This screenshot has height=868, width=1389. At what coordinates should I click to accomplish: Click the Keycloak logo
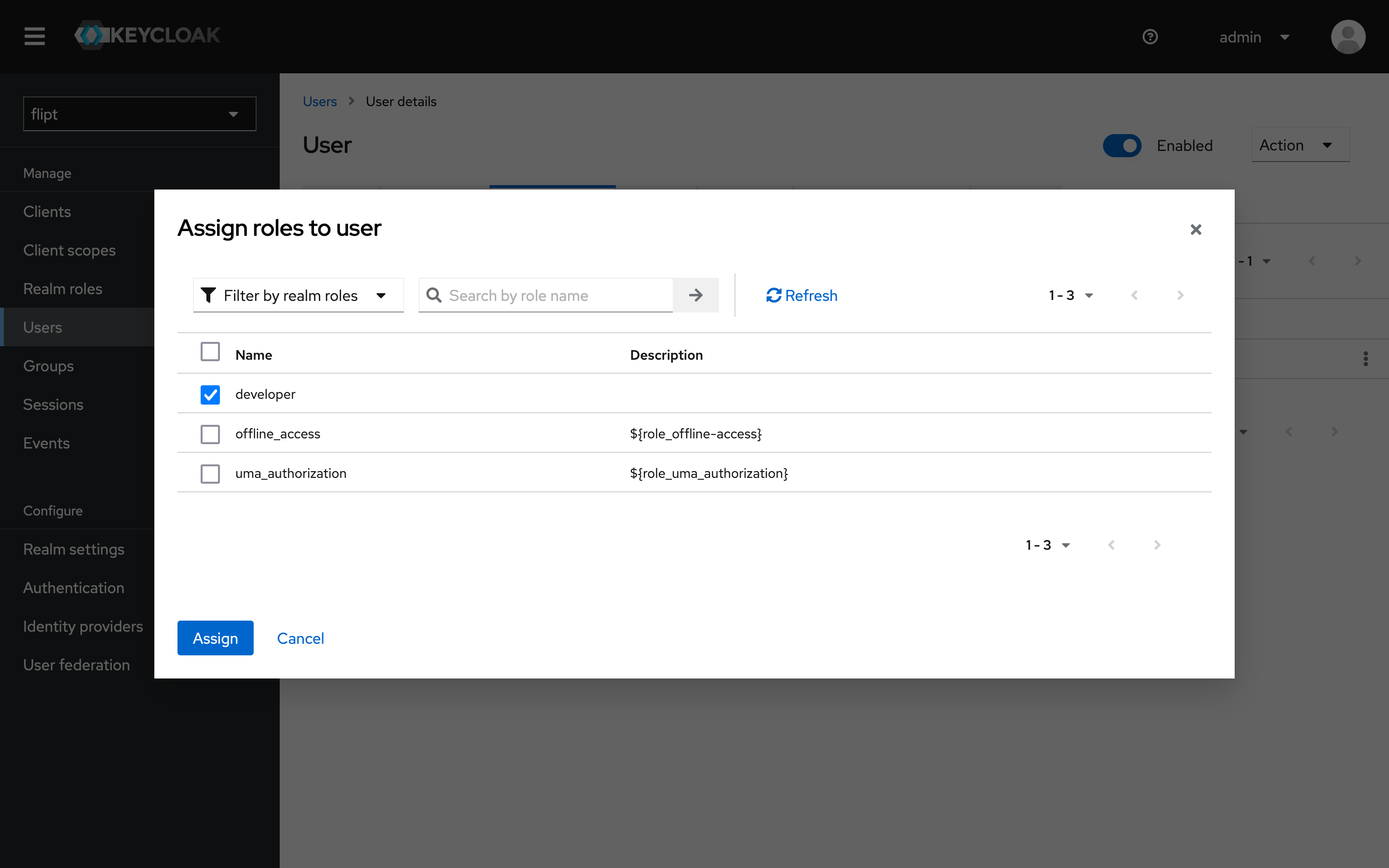pos(148,36)
